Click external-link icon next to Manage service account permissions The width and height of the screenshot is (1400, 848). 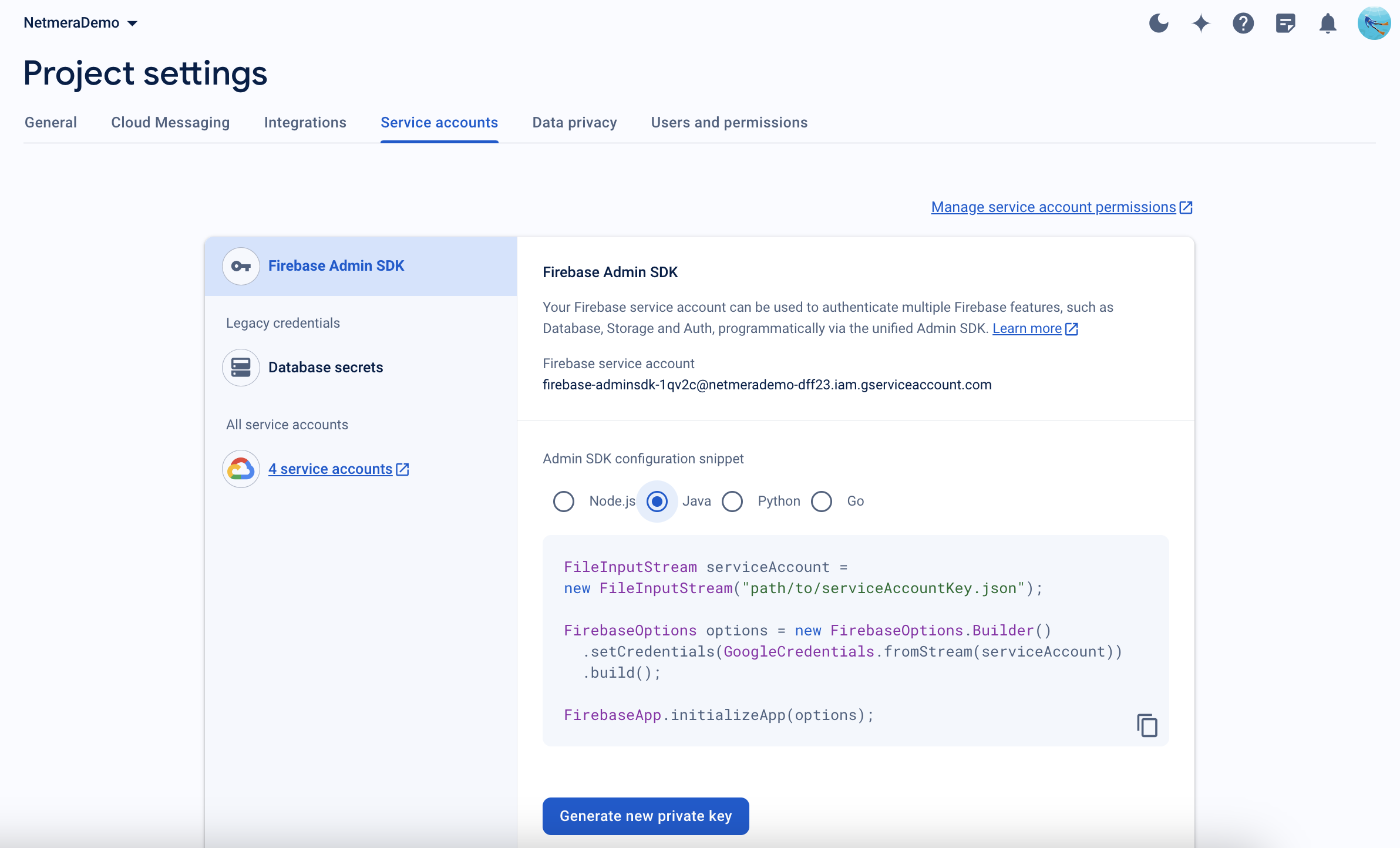coord(1186,207)
